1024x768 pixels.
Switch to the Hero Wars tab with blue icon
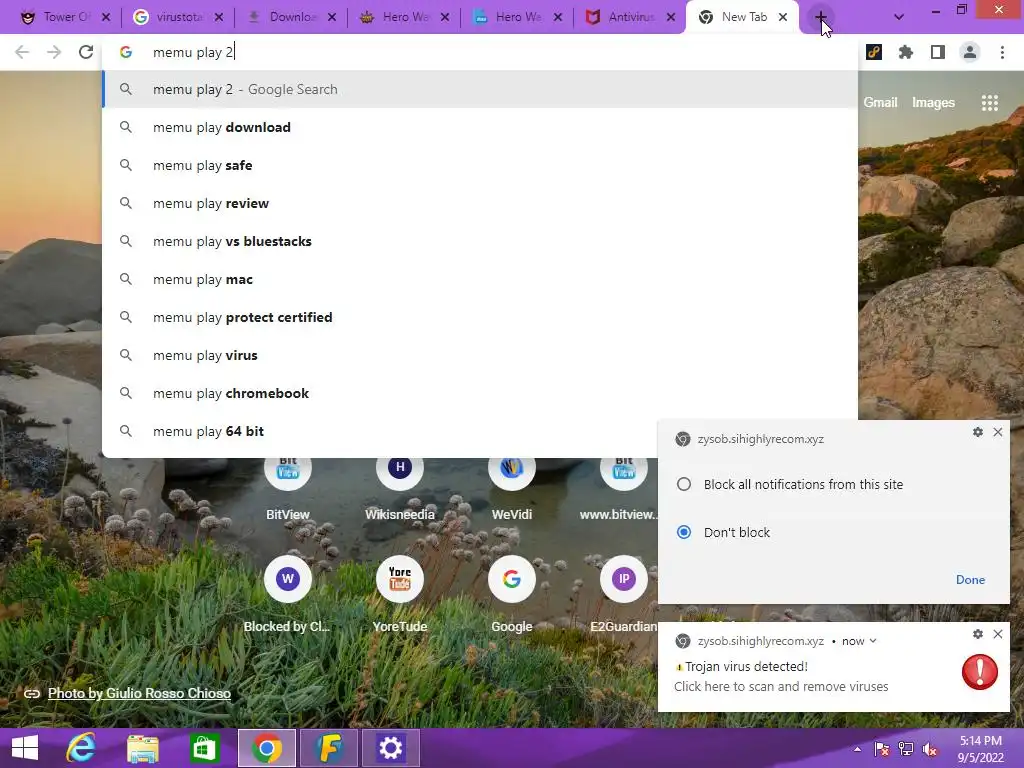point(516,17)
